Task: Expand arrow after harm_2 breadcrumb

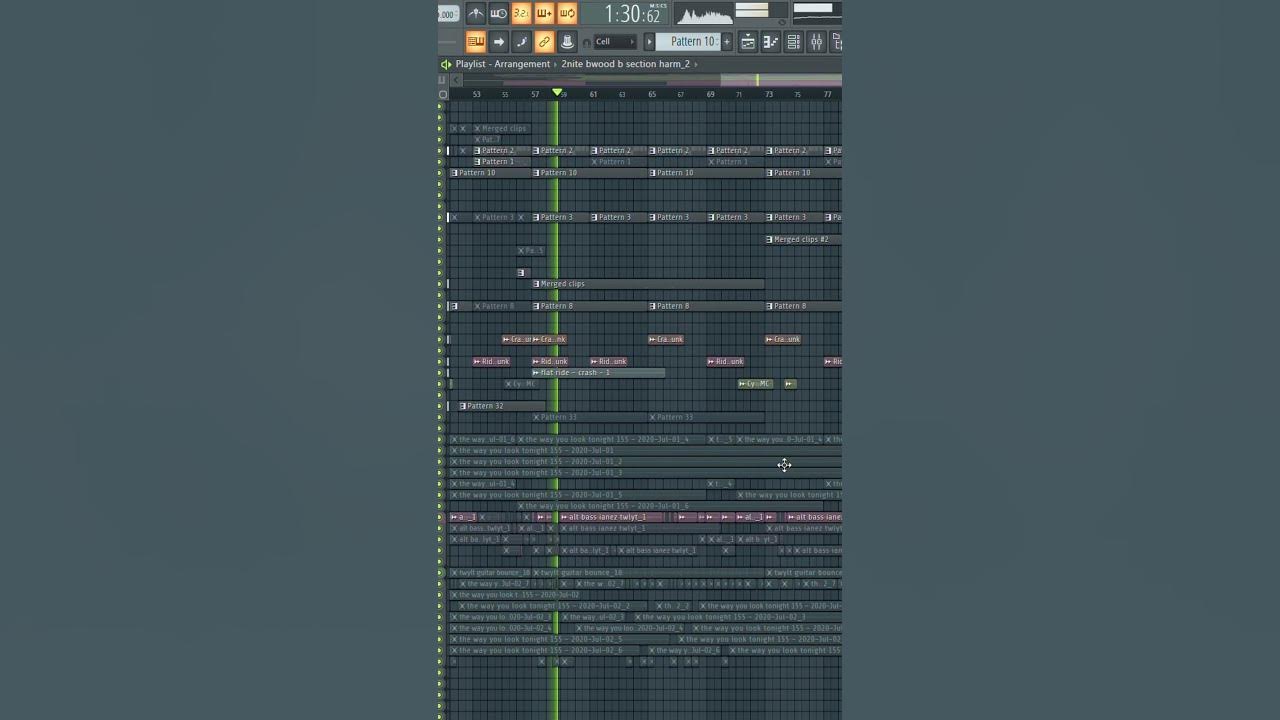Action: [696, 64]
